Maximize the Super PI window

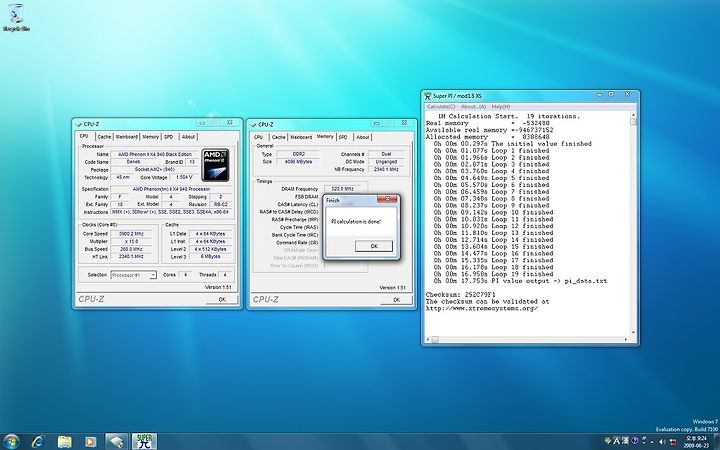point(611,94)
